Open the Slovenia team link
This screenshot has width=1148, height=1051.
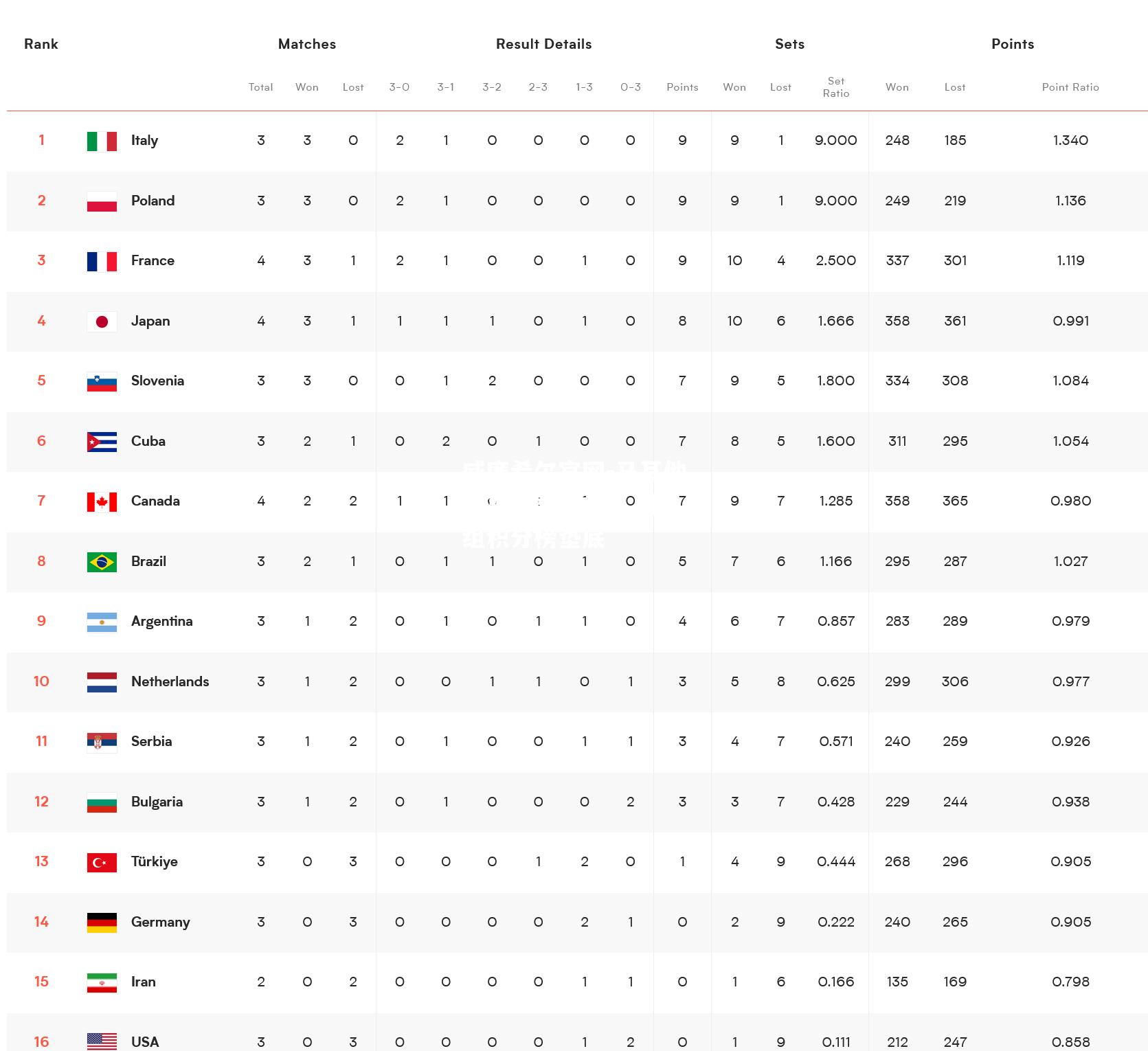[157, 381]
